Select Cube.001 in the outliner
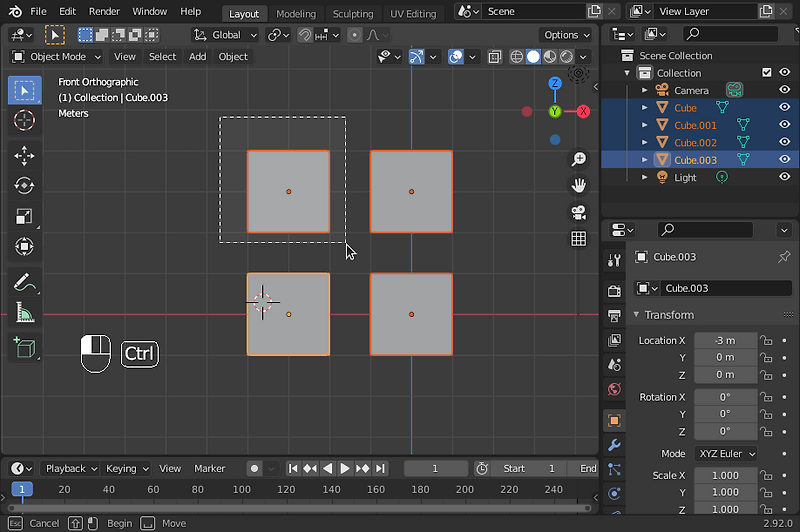This screenshot has width=800, height=532. point(695,125)
